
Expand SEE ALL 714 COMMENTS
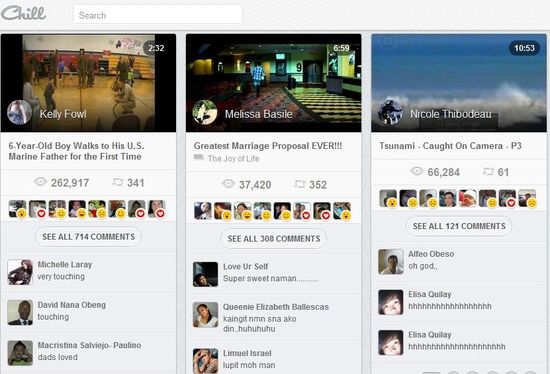(88, 237)
